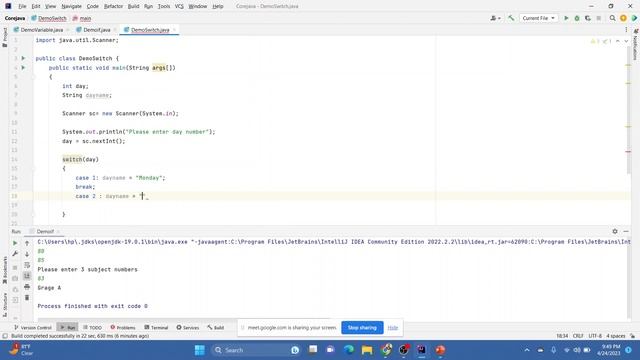
Task: Open the Navigate menu
Action: [71, 6]
